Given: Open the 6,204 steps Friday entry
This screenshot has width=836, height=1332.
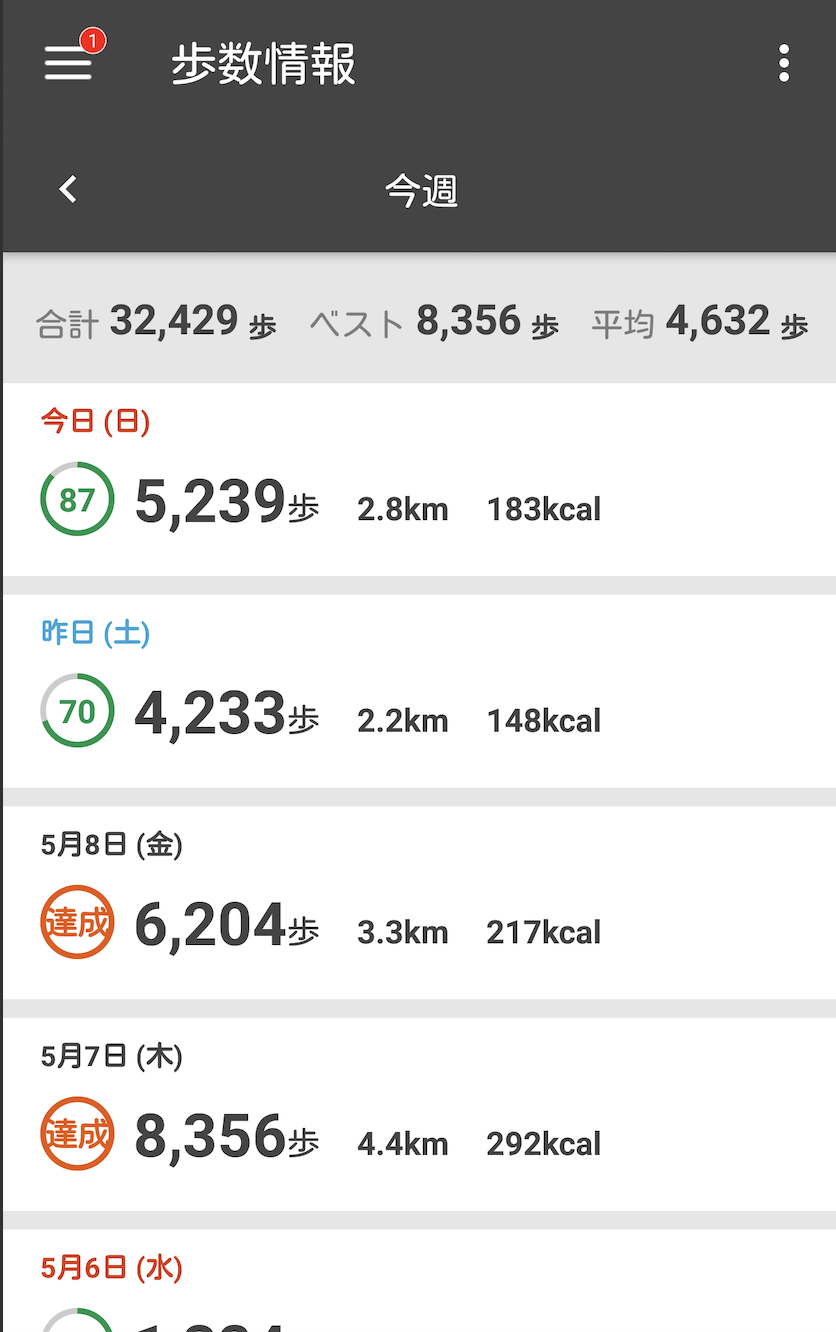Looking at the screenshot, I should 419,903.
